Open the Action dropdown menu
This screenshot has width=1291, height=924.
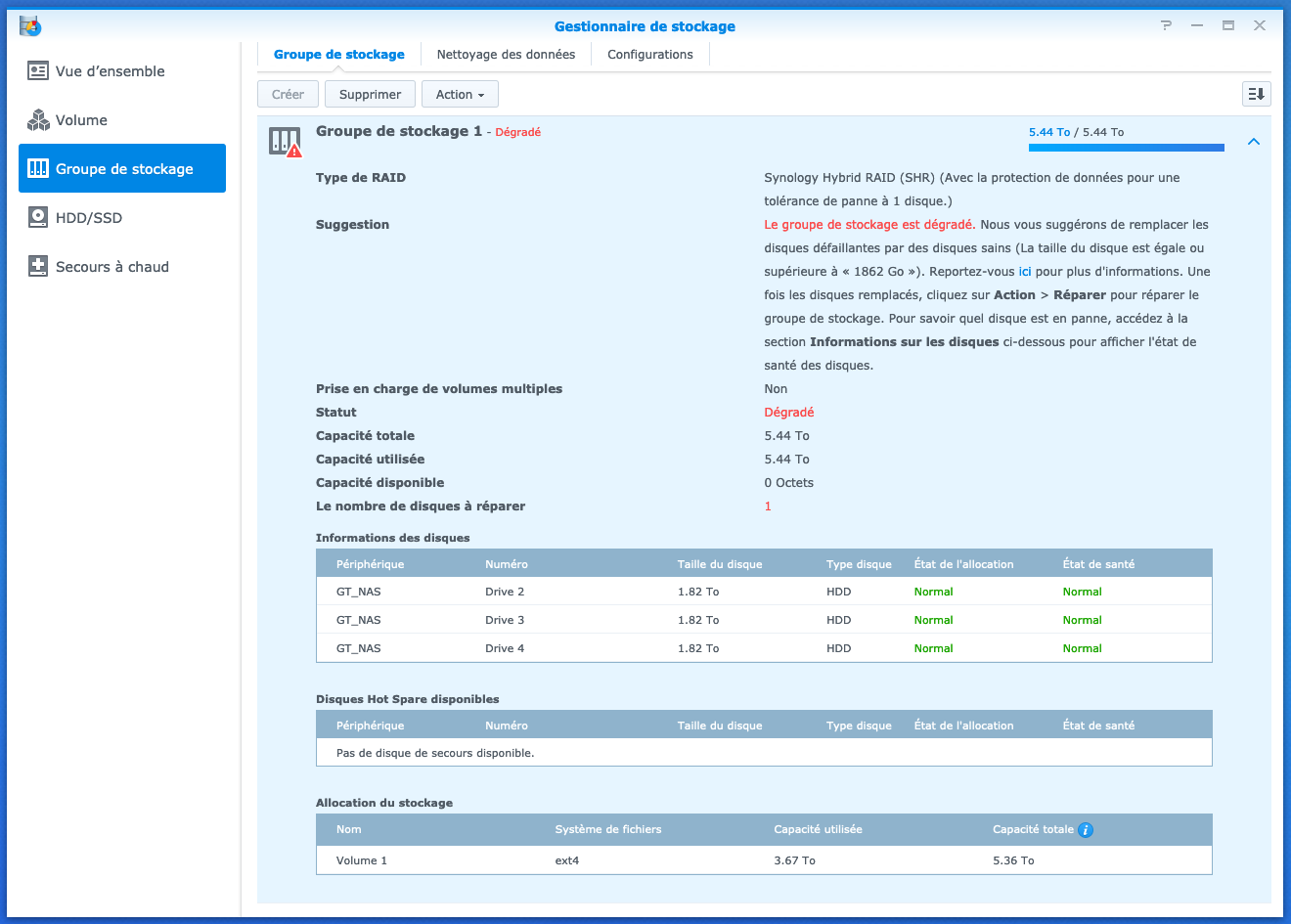[x=460, y=95]
